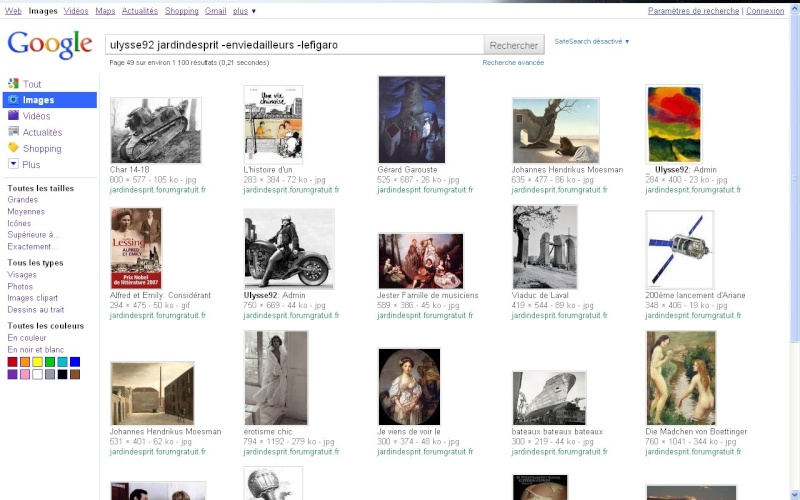Open Actualités in the top navigation bar

pos(140,11)
